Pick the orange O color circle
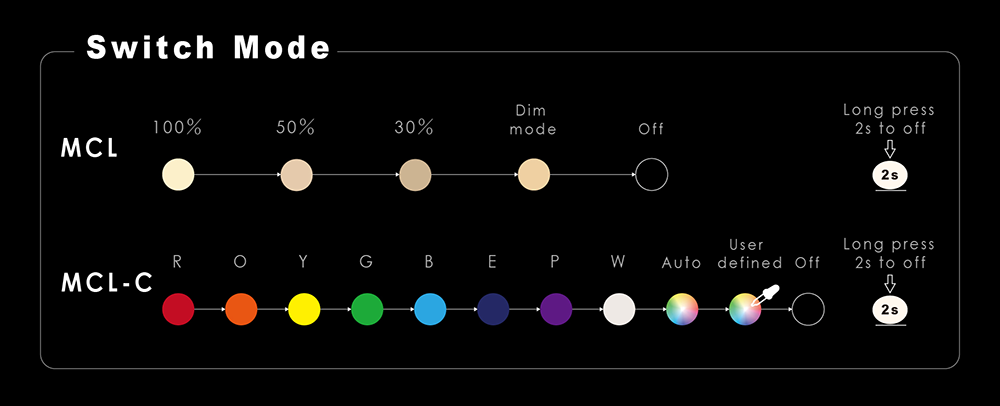1000x406 pixels. coord(241,309)
